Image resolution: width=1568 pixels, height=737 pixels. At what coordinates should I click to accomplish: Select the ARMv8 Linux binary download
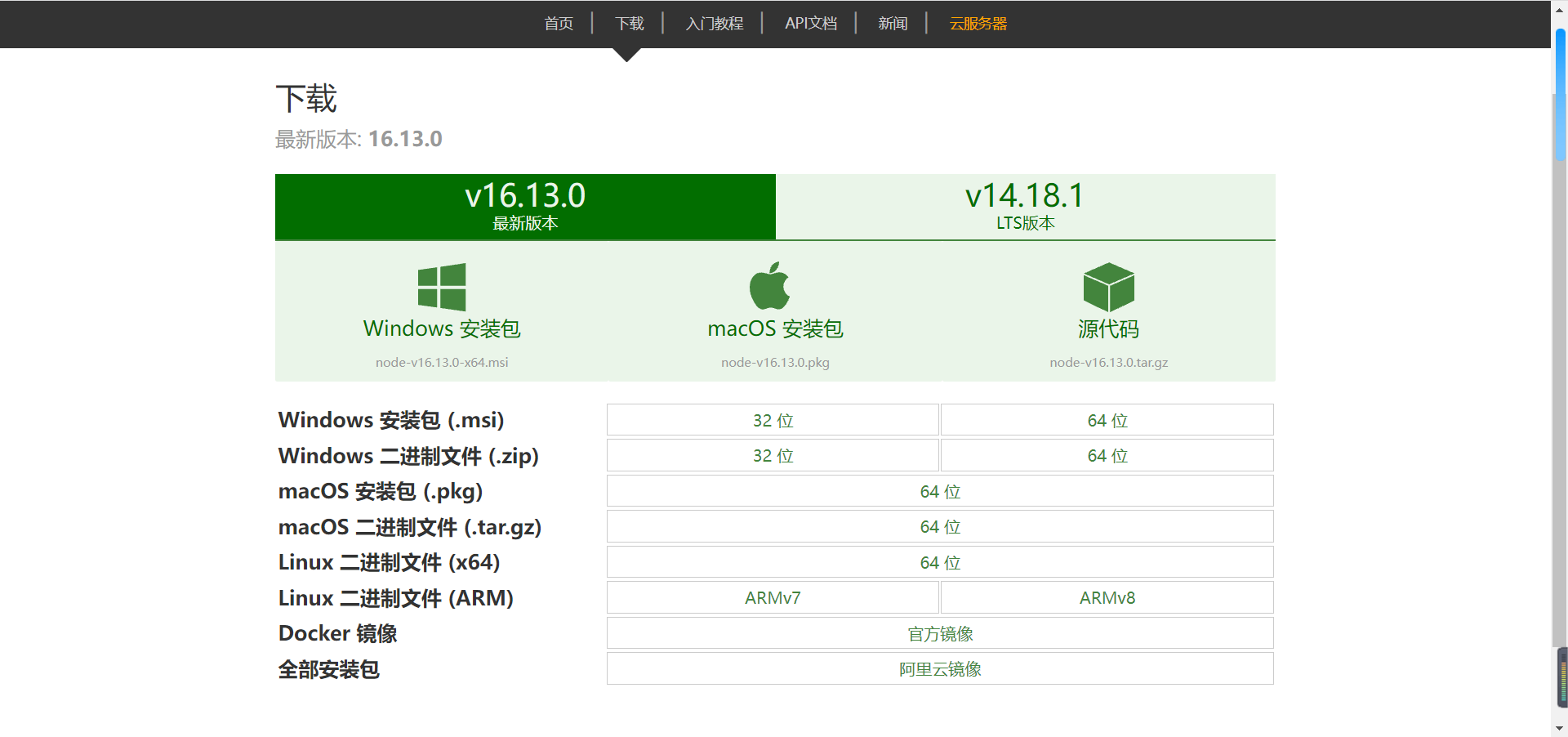click(x=1106, y=597)
